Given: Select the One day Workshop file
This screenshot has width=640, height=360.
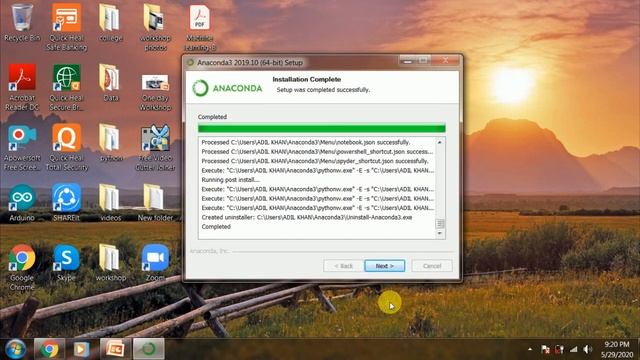Looking at the screenshot, I should pyautogui.click(x=155, y=92).
